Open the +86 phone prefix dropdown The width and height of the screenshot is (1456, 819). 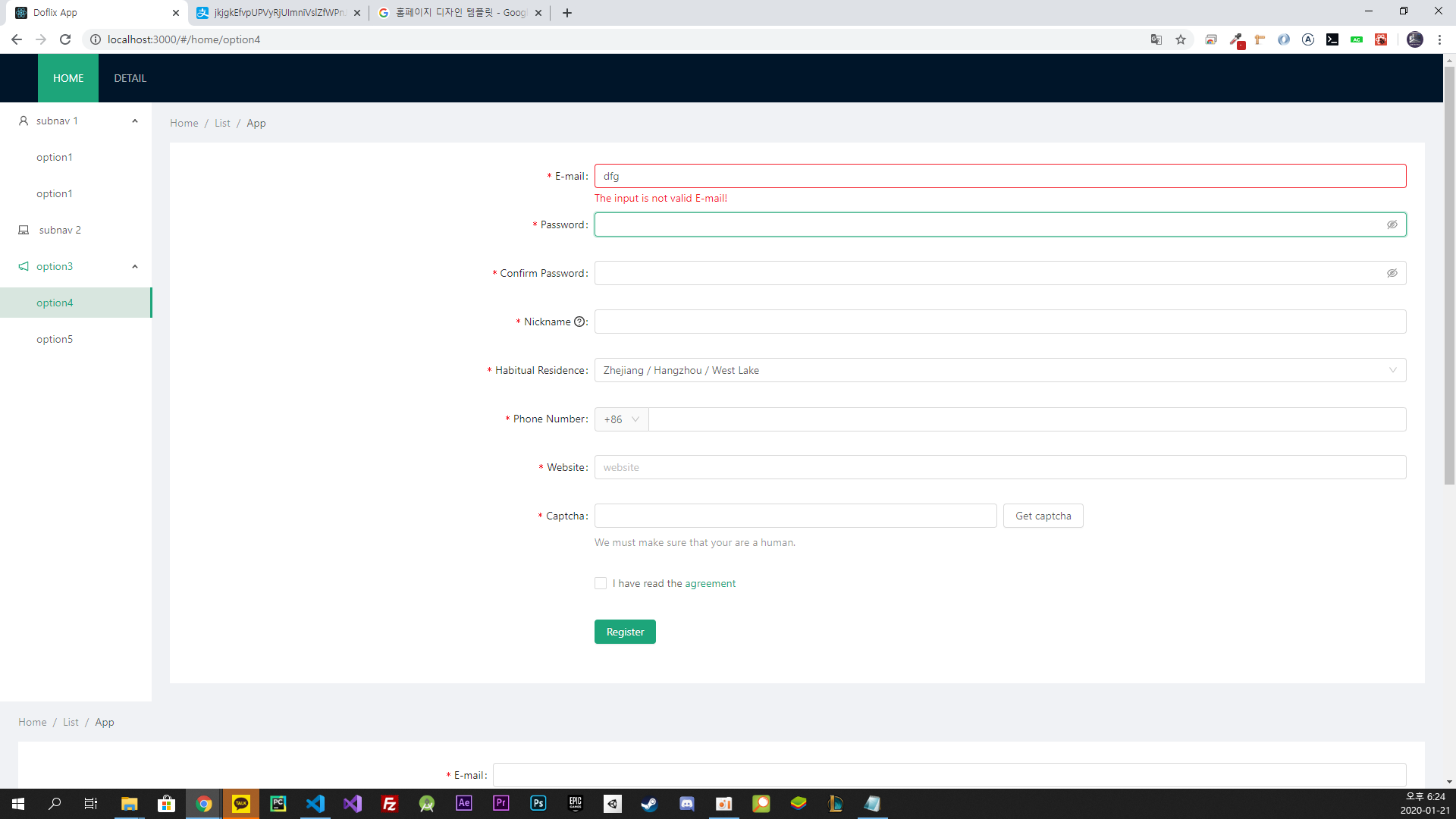click(x=621, y=419)
